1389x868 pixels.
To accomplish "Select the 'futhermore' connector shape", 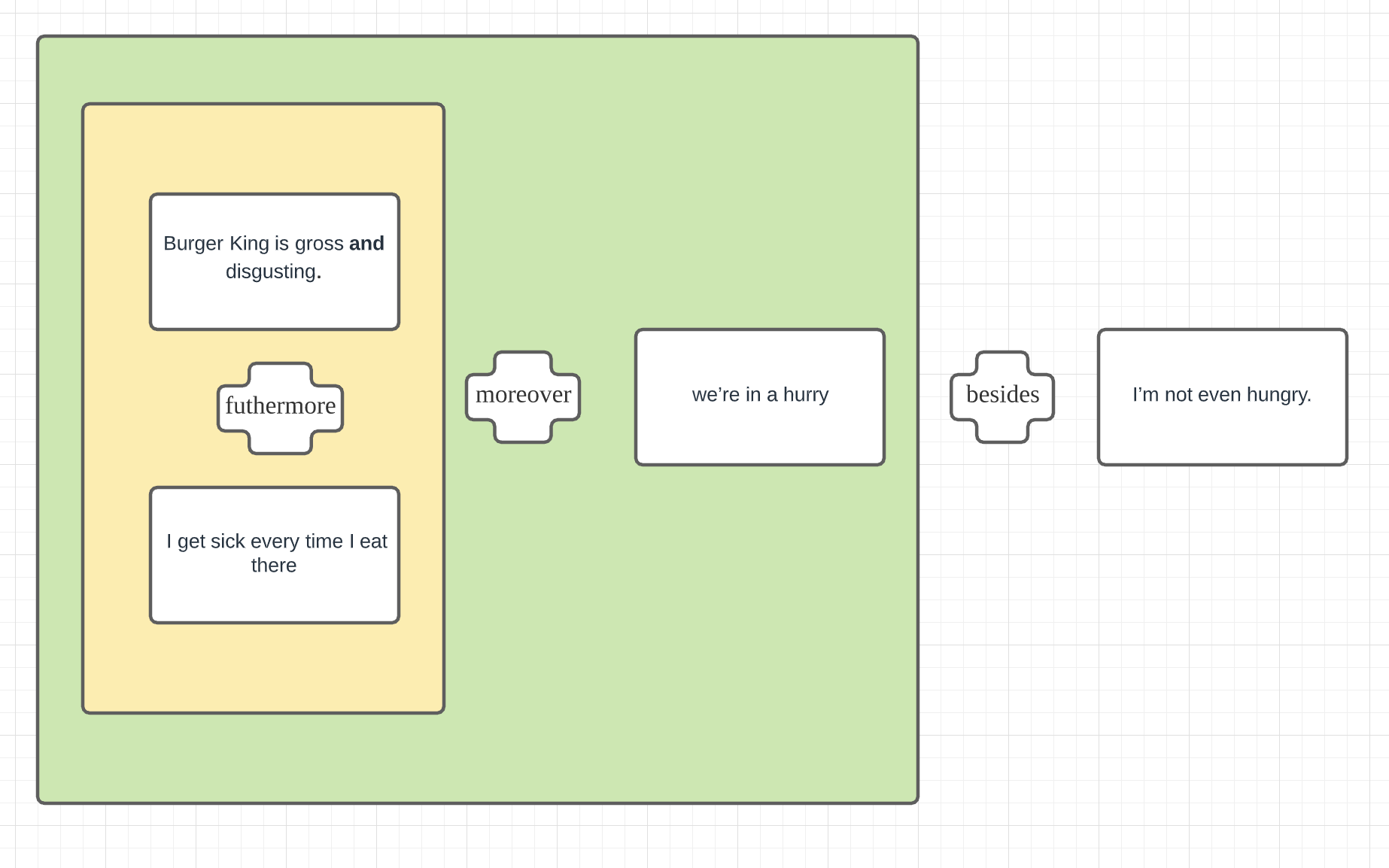I will point(281,408).
